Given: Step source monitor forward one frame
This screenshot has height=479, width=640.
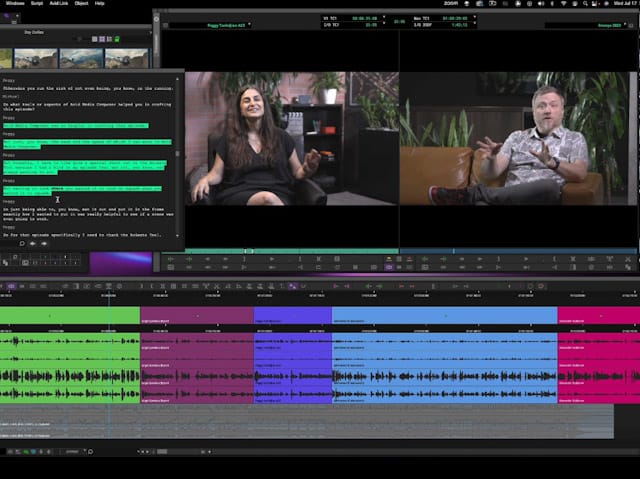Looking at the screenshot, I should pos(225,259).
